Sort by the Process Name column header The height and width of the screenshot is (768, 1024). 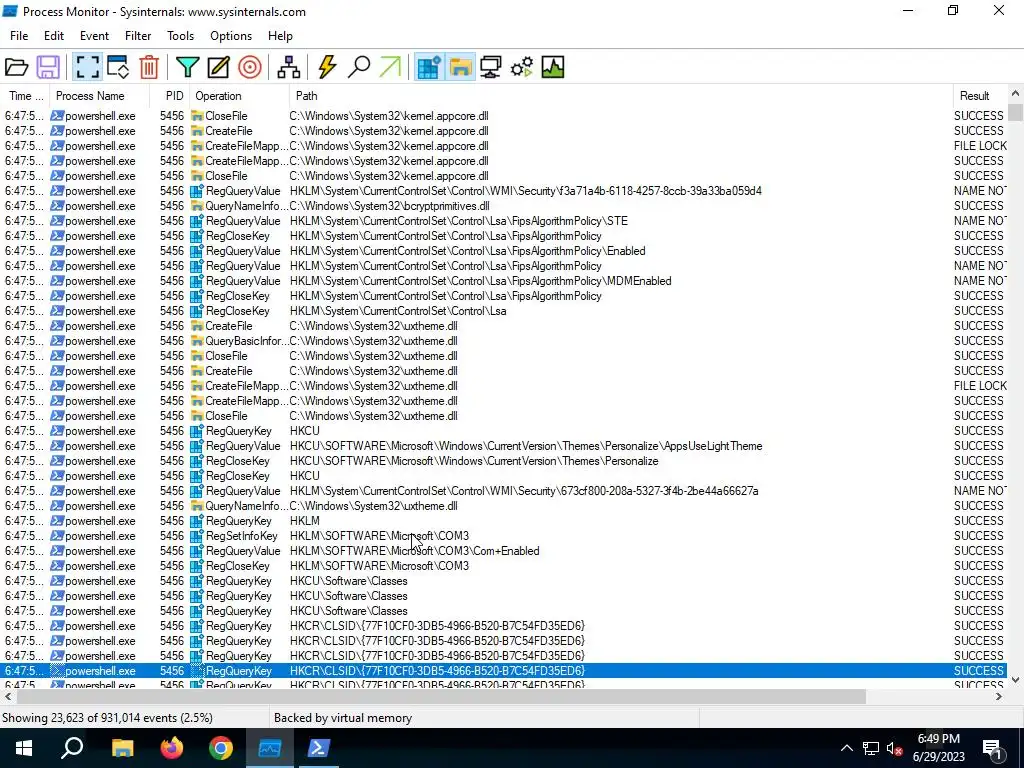99,96
